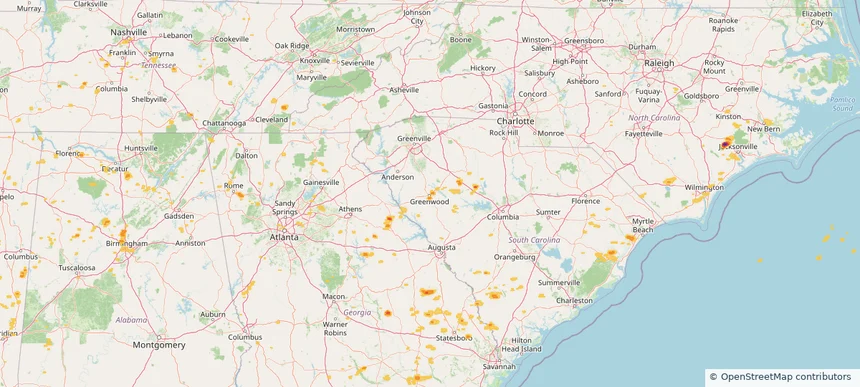Click the Fayetteville city label
The image size is (860, 387).
[x=644, y=133]
